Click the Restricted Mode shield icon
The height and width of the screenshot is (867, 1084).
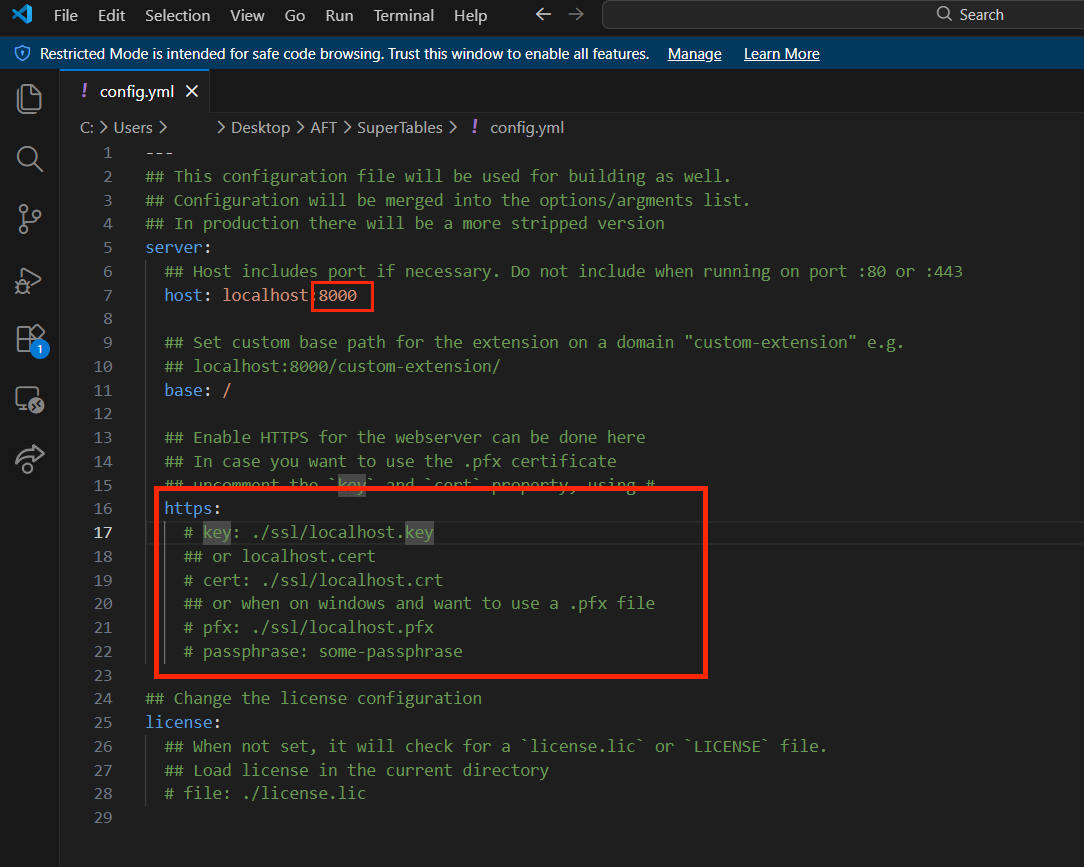[x=22, y=54]
